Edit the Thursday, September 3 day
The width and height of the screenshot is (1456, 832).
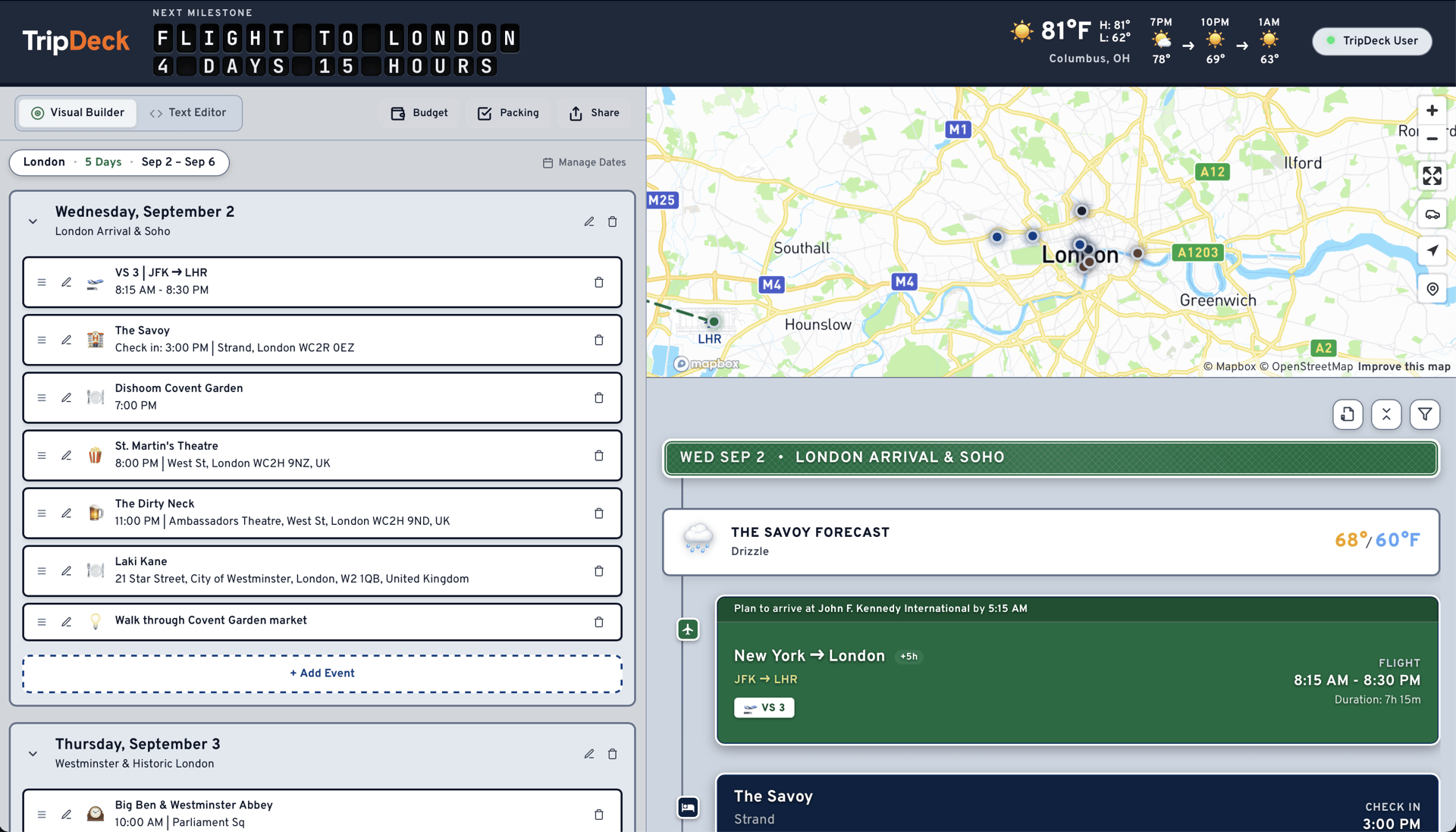click(x=589, y=754)
